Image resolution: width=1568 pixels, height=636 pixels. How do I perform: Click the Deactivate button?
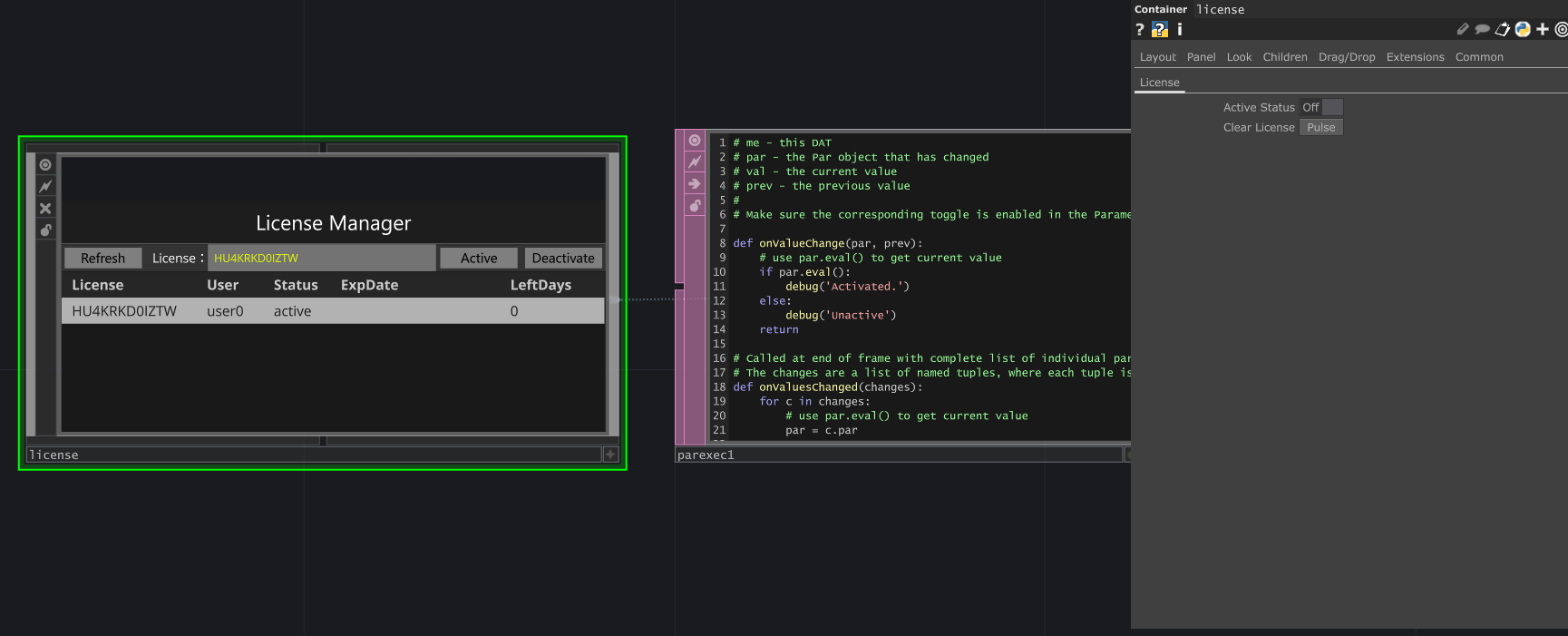[x=562, y=259]
